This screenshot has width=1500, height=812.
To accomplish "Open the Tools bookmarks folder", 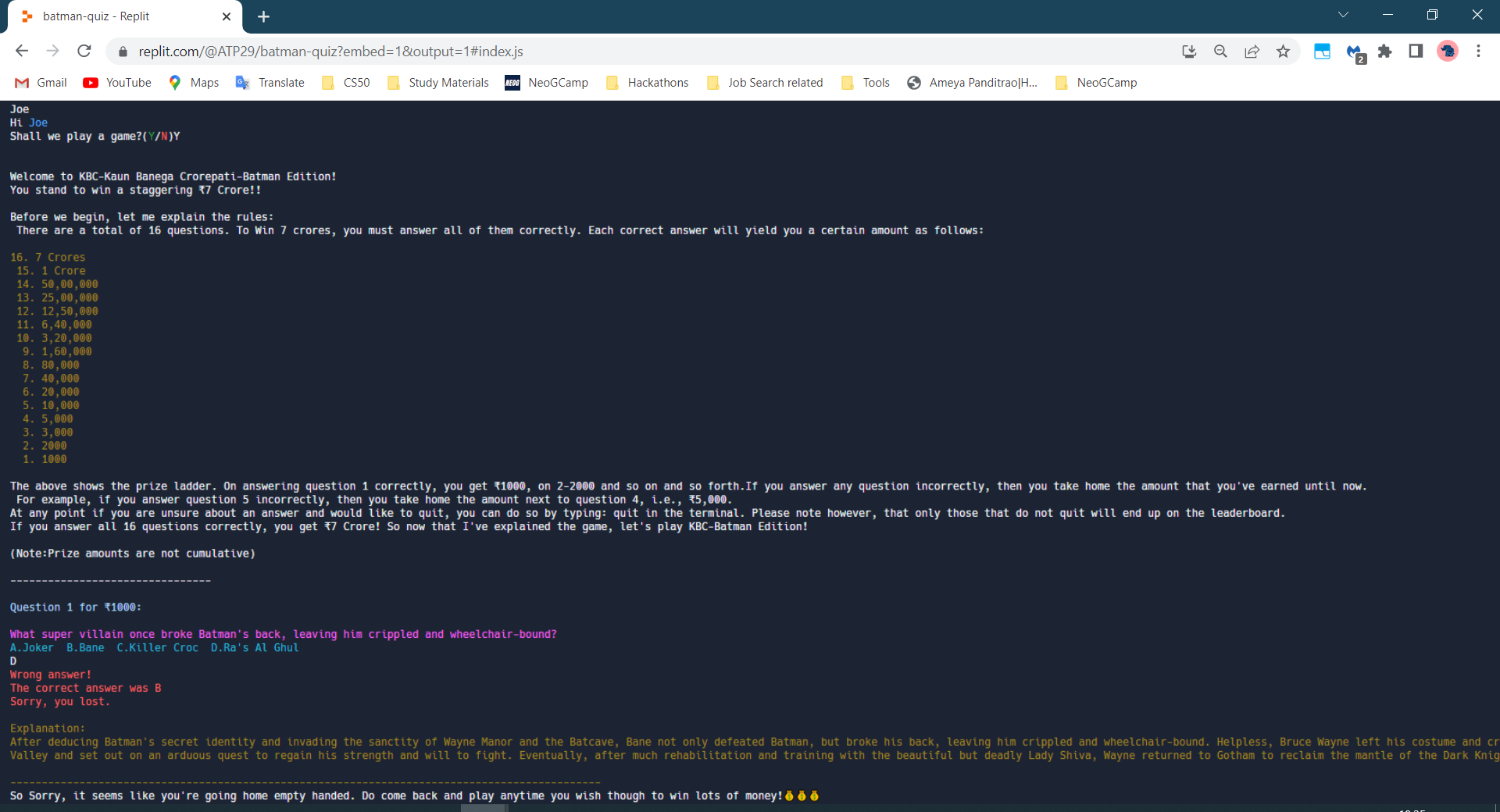I will click(x=866, y=83).
